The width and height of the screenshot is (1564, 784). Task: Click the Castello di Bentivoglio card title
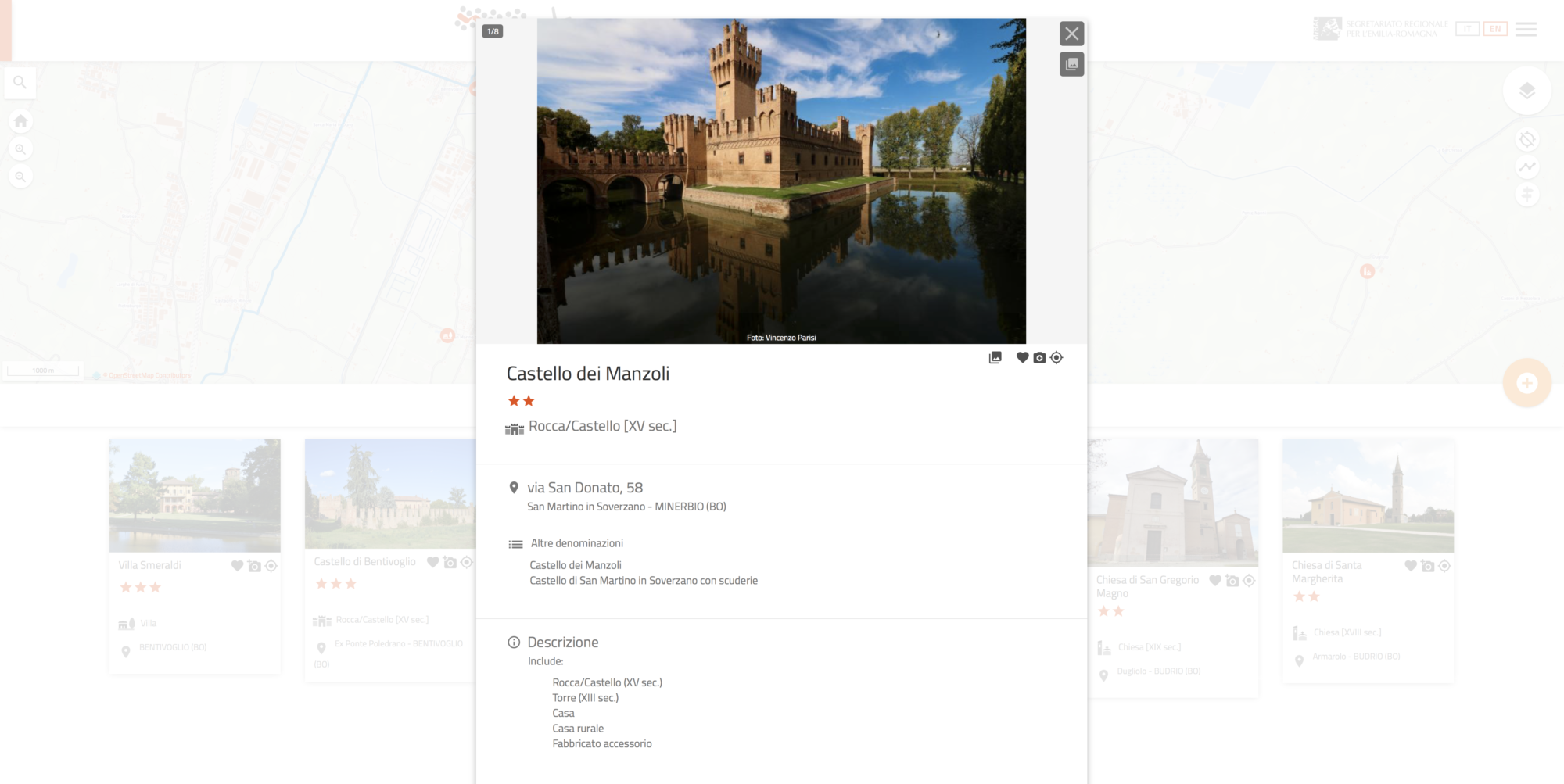pyautogui.click(x=364, y=561)
